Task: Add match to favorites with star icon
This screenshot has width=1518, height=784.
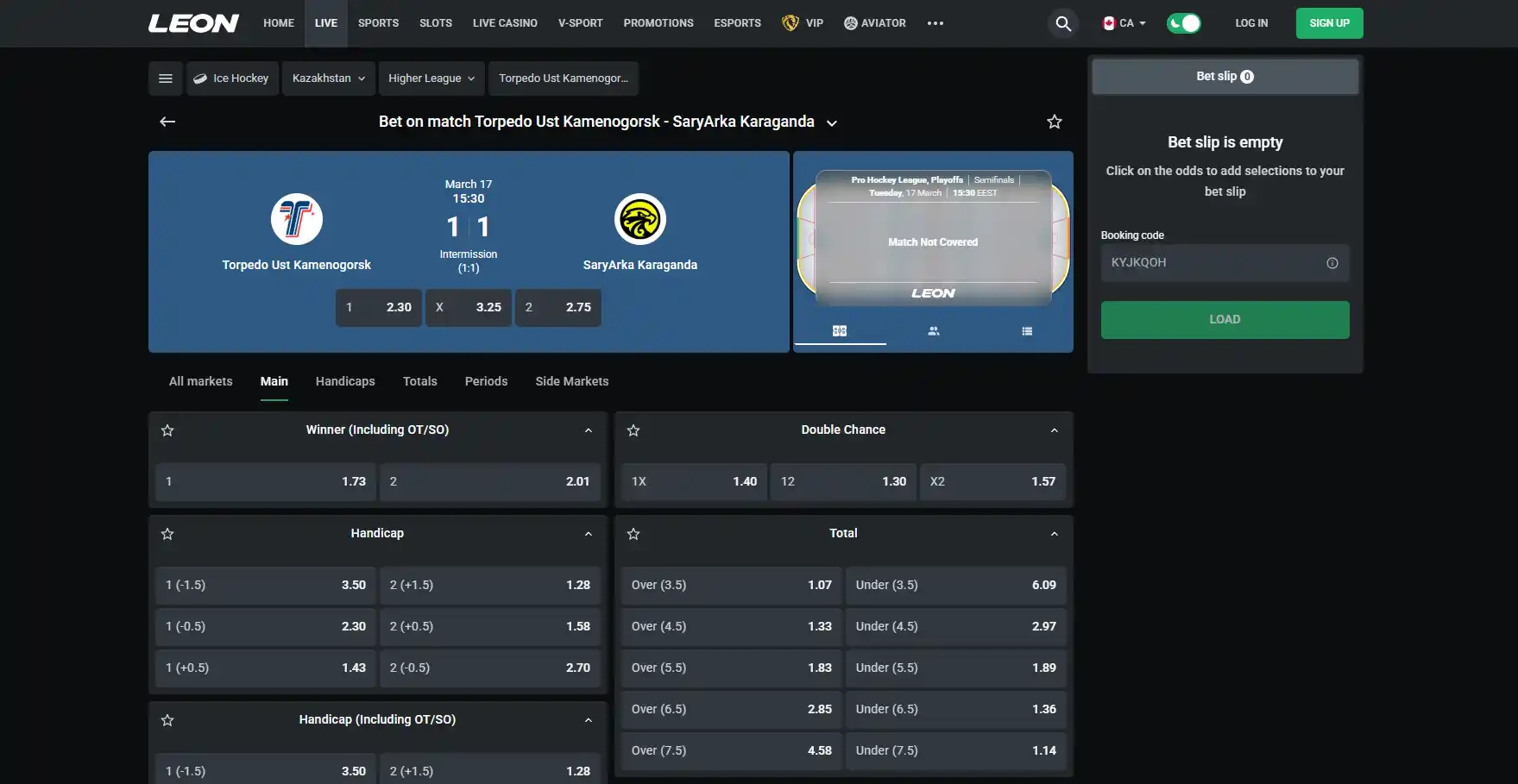Action: [1055, 122]
